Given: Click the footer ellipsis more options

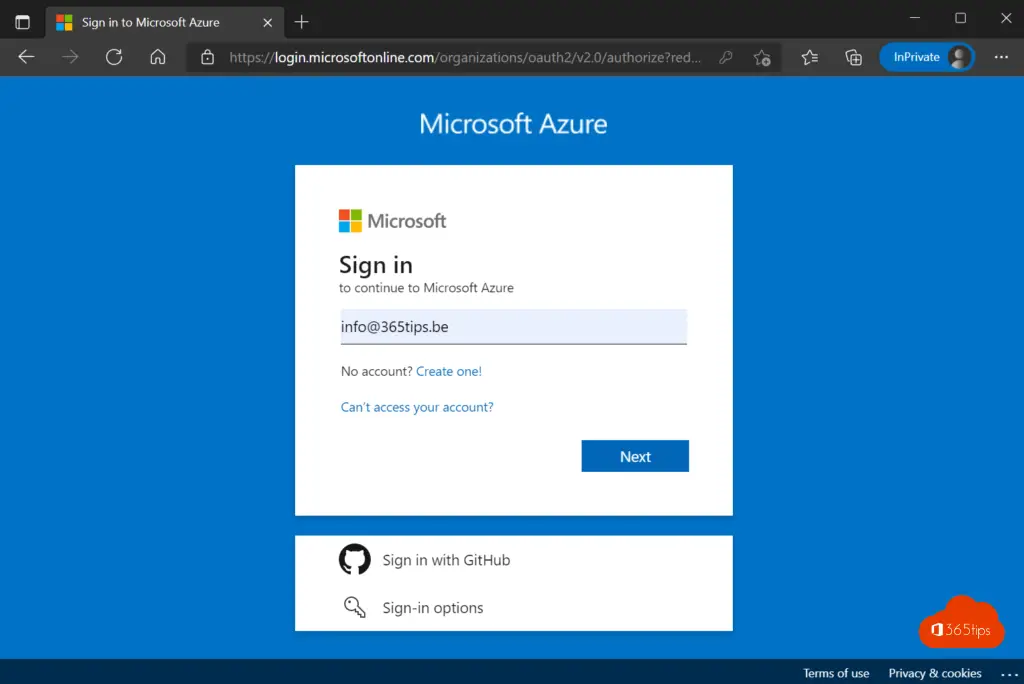Looking at the screenshot, I should pyautogui.click(x=1009, y=674).
